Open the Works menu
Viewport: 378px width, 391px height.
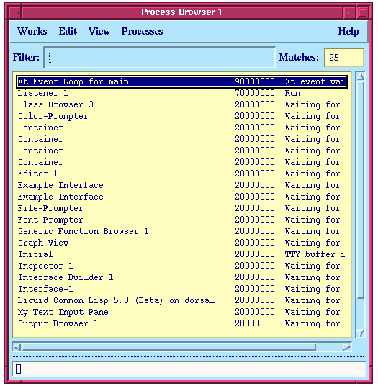(32, 31)
